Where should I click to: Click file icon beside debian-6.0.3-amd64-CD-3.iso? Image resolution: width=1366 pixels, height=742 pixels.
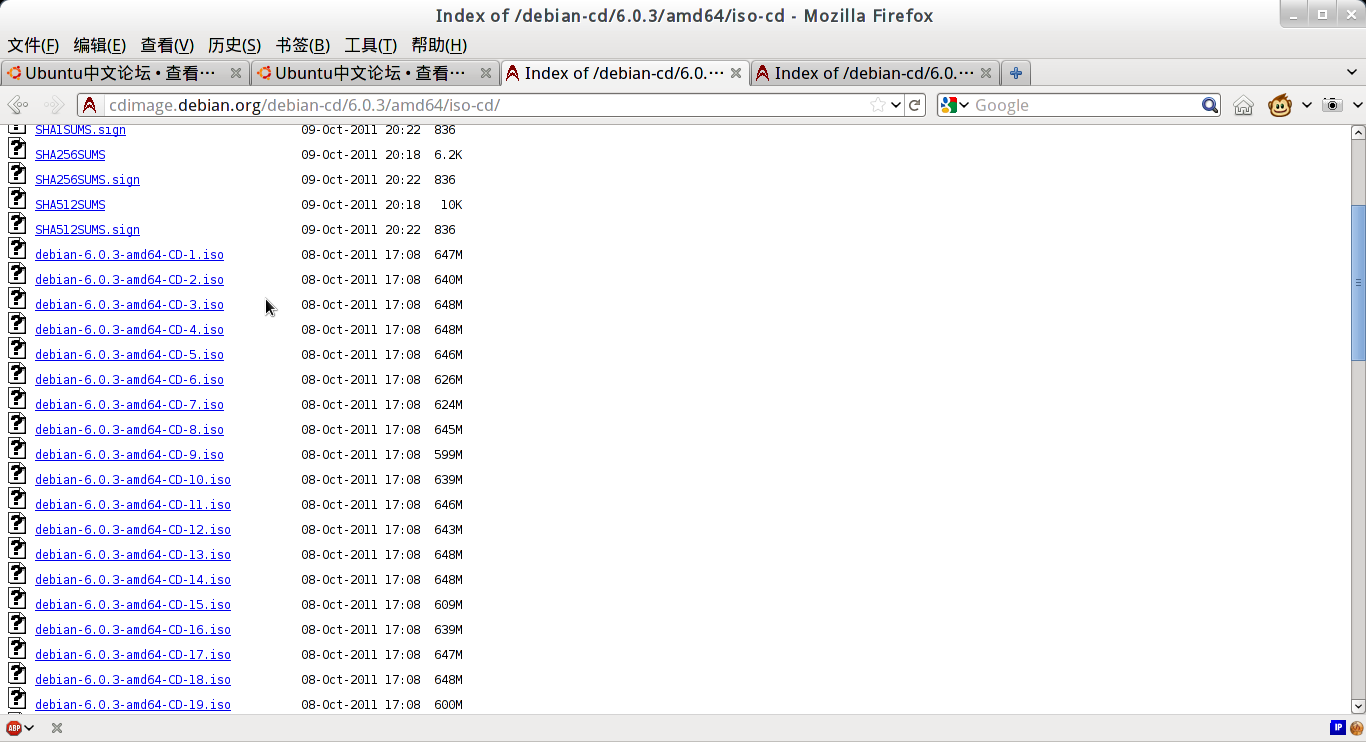pos(17,299)
